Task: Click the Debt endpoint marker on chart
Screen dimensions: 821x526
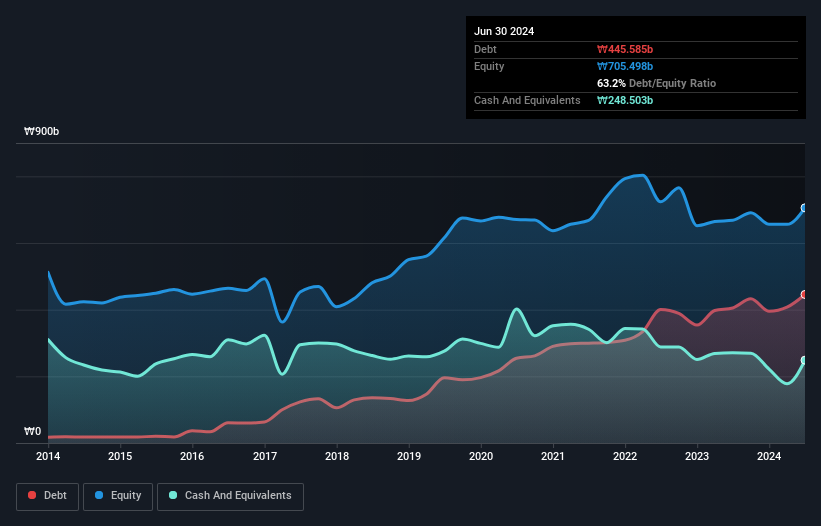Action: [805, 295]
